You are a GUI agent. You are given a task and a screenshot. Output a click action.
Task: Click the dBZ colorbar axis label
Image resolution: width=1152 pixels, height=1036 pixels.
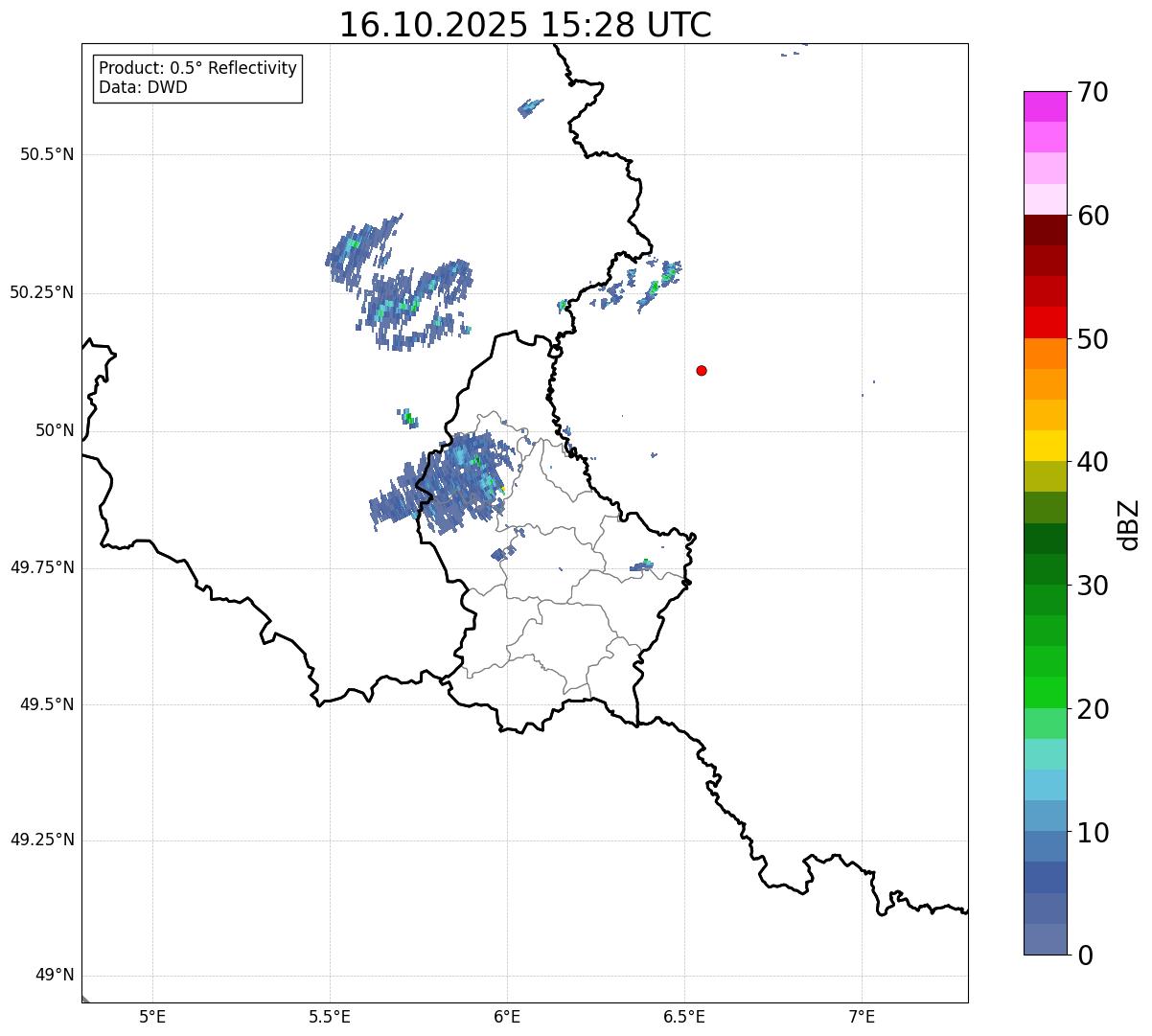(1129, 523)
